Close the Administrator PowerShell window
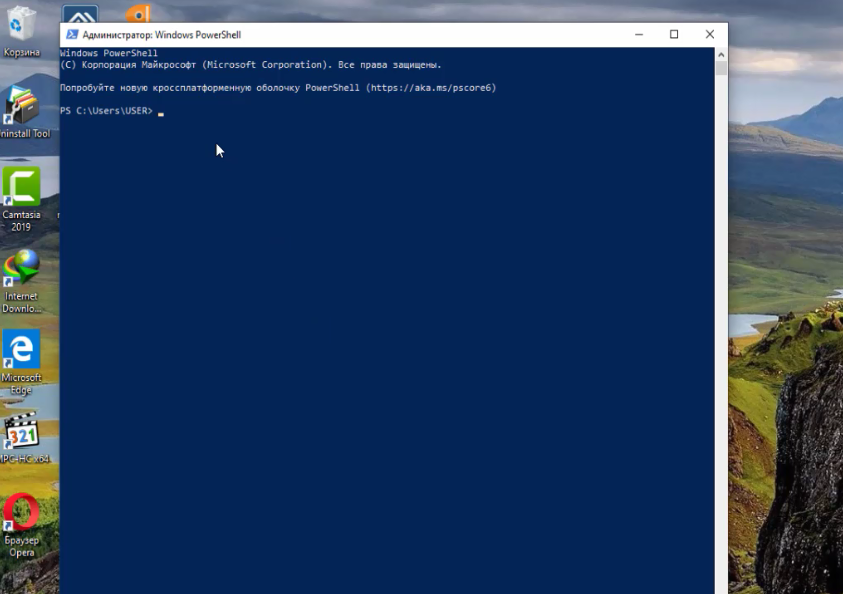 pos(710,34)
